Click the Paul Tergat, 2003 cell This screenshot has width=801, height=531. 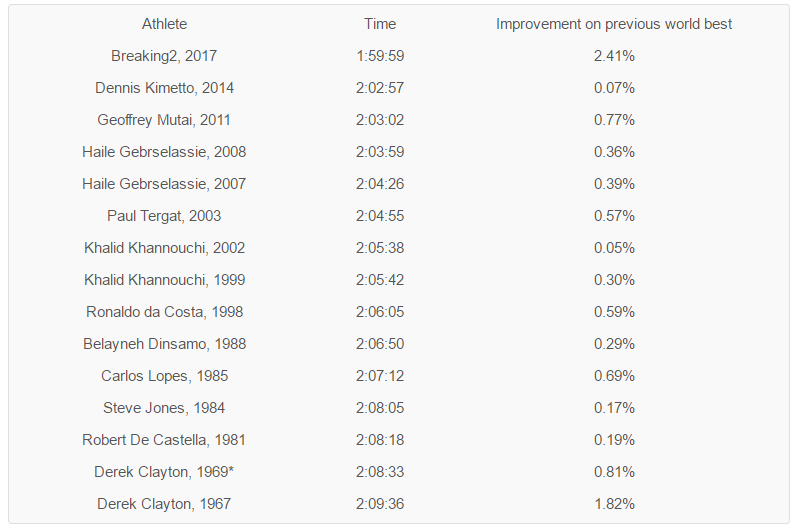pos(164,216)
